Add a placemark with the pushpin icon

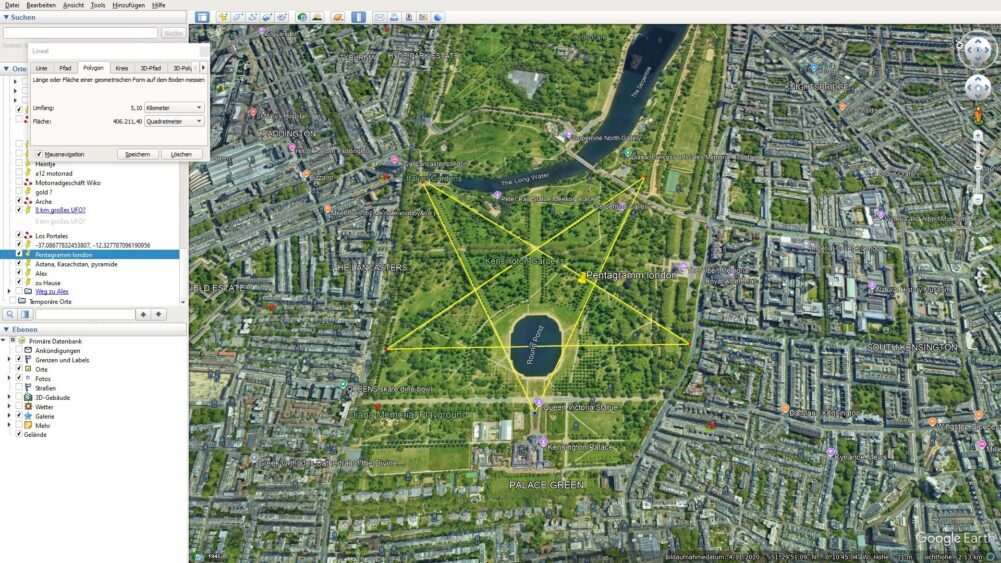pyautogui.click(x=223, y=17)
